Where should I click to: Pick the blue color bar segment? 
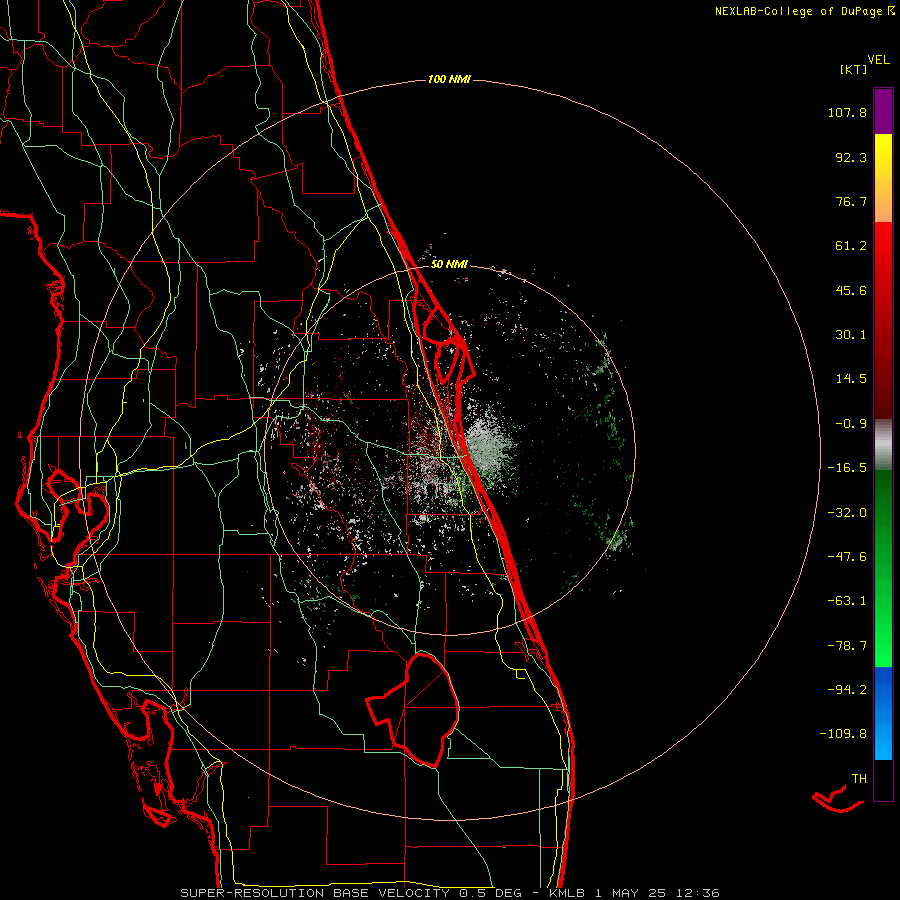point(883,713)
